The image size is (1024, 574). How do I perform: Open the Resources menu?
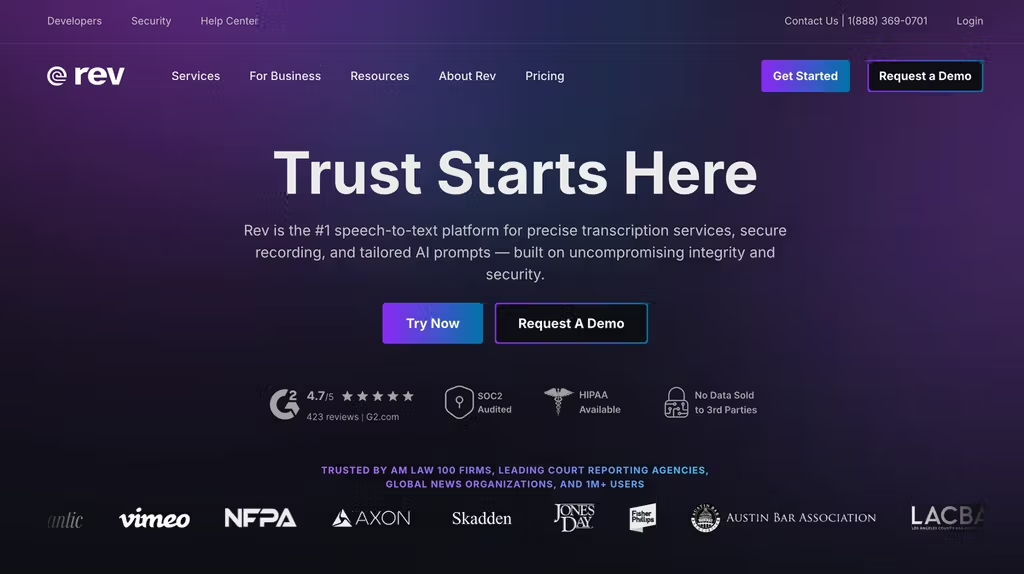click(379, 76)
